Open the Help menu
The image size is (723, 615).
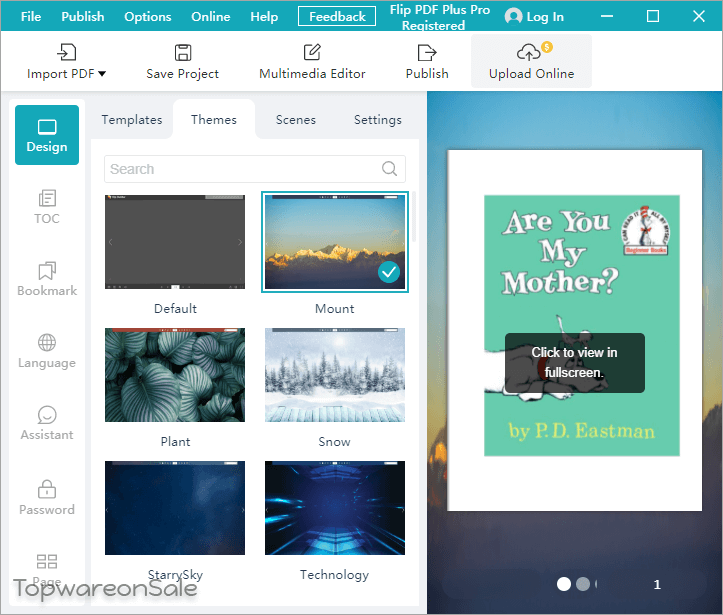264,17
